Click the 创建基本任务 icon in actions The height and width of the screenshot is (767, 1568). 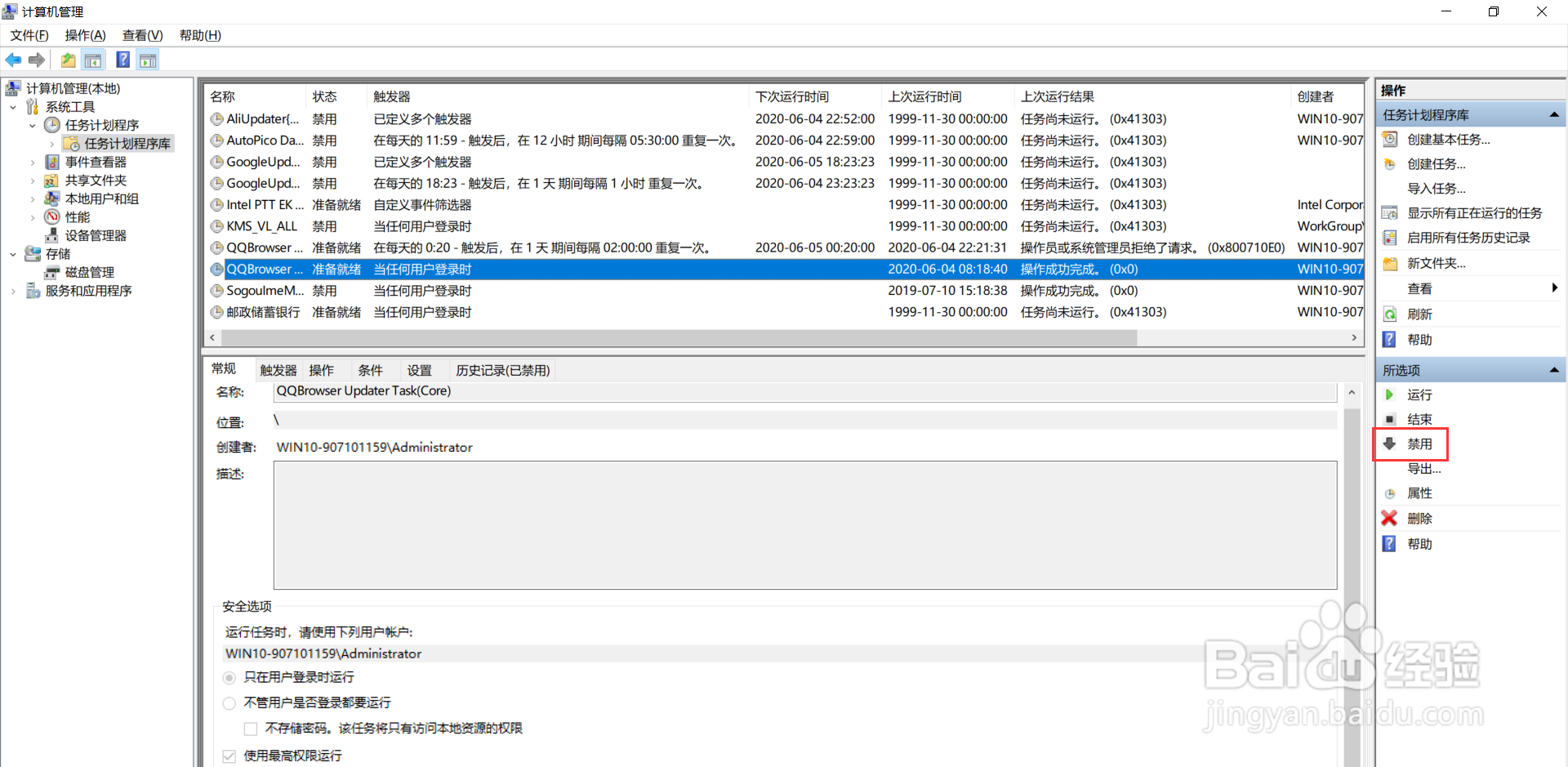[1389, 140]
